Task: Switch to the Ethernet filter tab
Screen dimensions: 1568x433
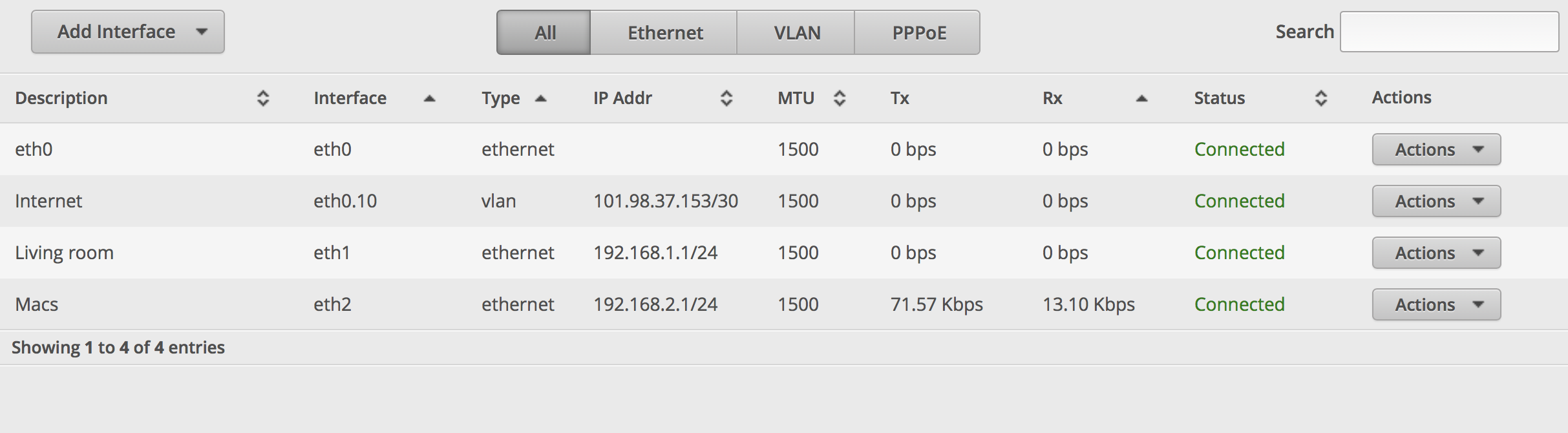Action: pos(664,32)
